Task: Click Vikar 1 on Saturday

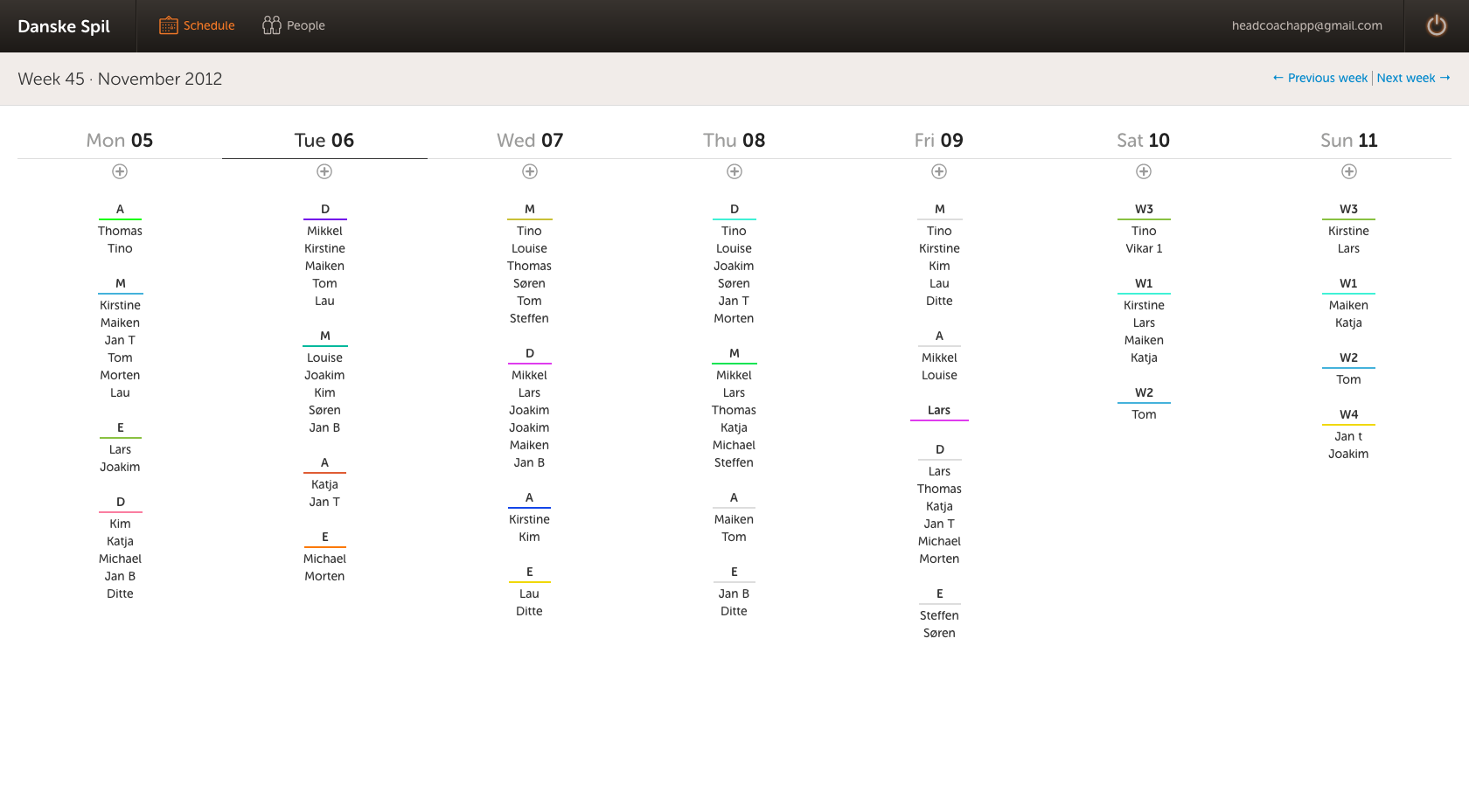Action: point(1144,248)
